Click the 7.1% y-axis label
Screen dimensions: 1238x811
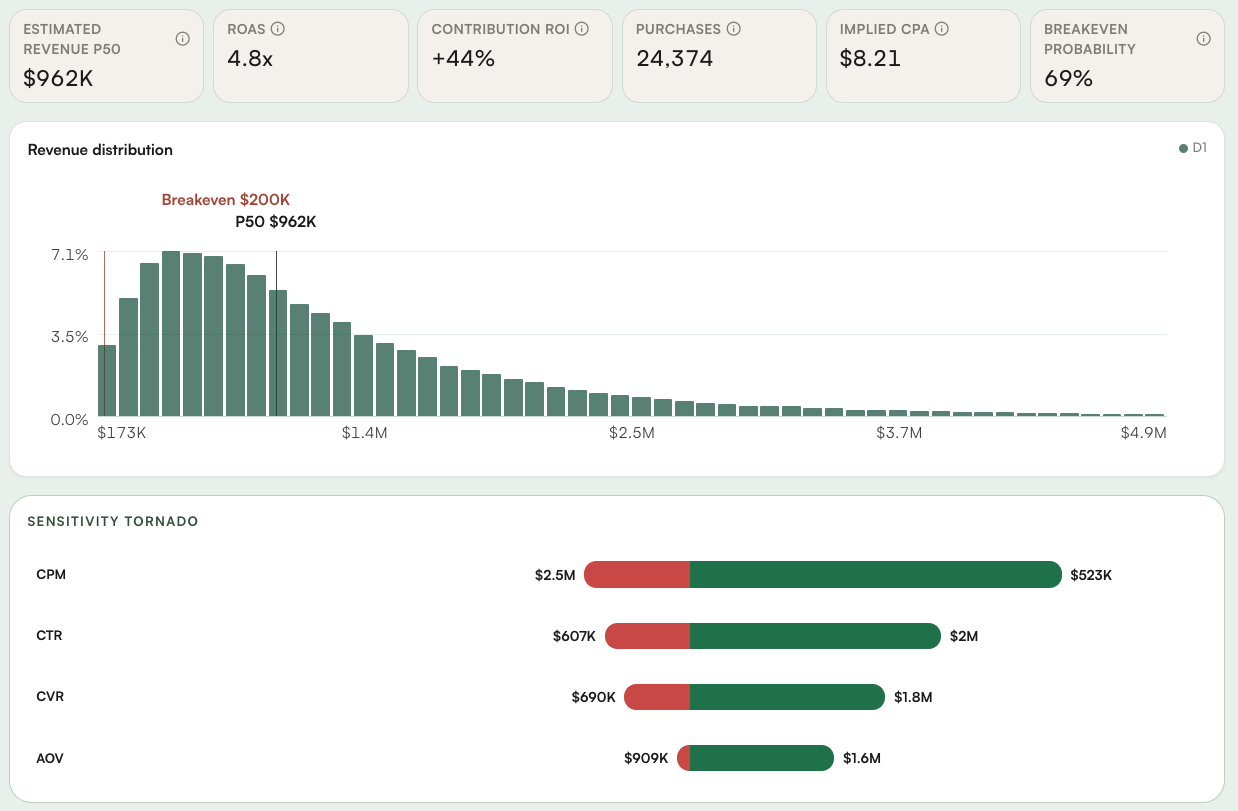[70, 255]
